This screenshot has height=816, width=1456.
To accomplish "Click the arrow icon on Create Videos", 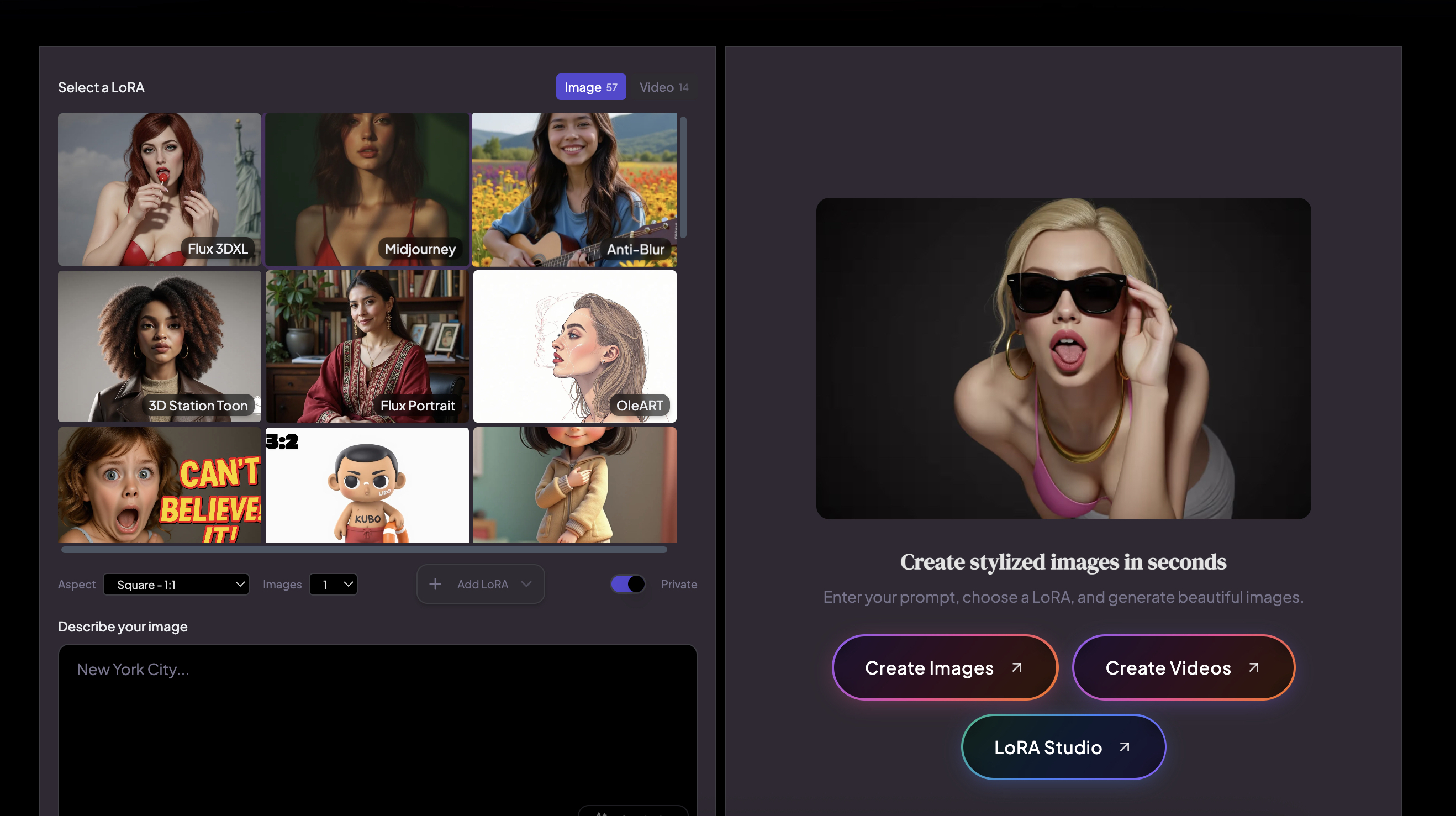I will 1254,668.
